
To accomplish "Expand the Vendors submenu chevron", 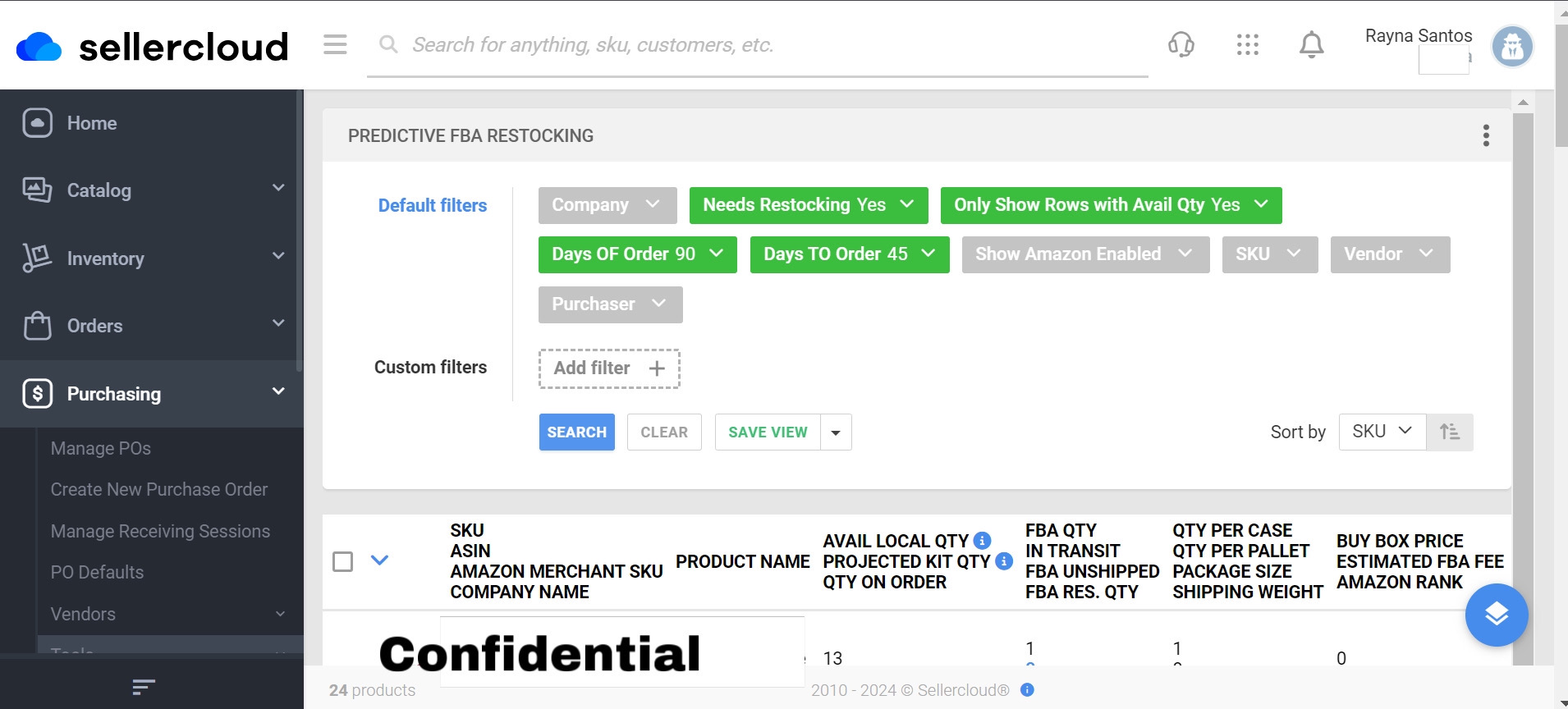I will pos(280,614).
